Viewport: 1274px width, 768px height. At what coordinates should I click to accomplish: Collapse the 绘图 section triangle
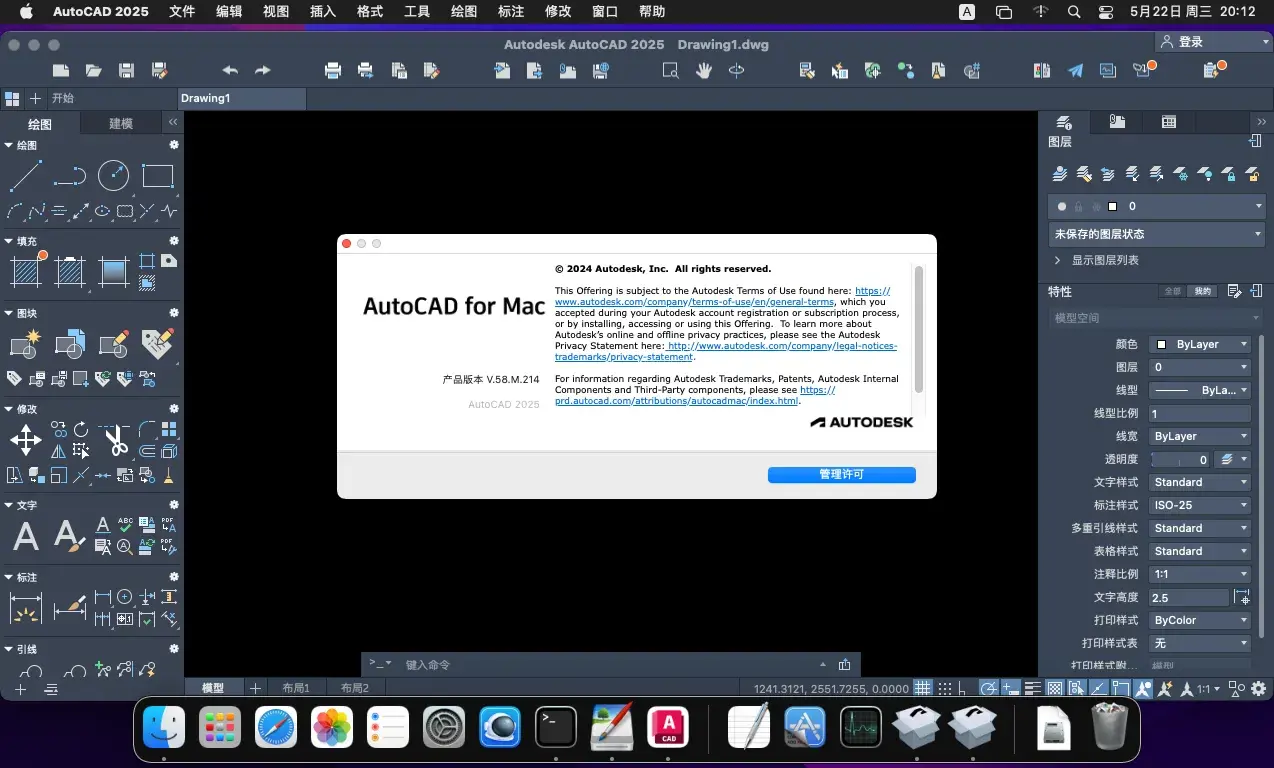(9, 145)
